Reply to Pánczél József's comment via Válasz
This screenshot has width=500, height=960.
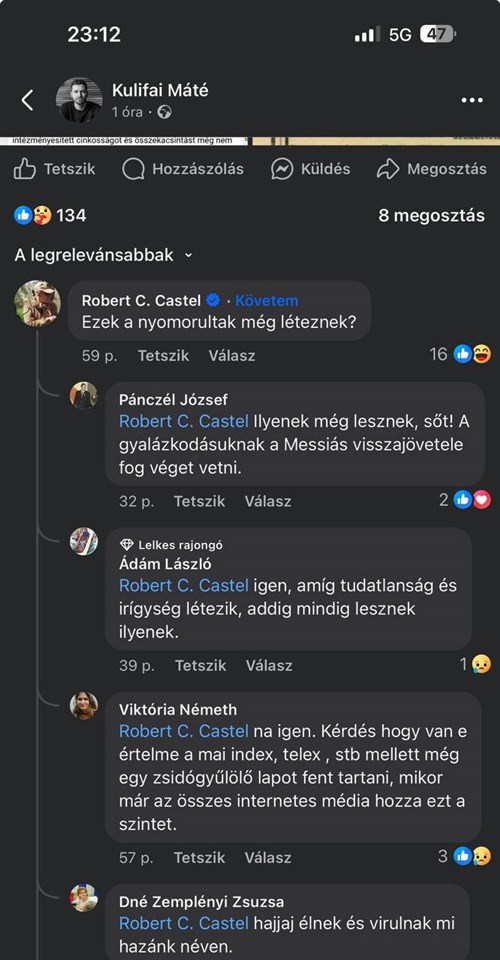[x=268, y=501]
